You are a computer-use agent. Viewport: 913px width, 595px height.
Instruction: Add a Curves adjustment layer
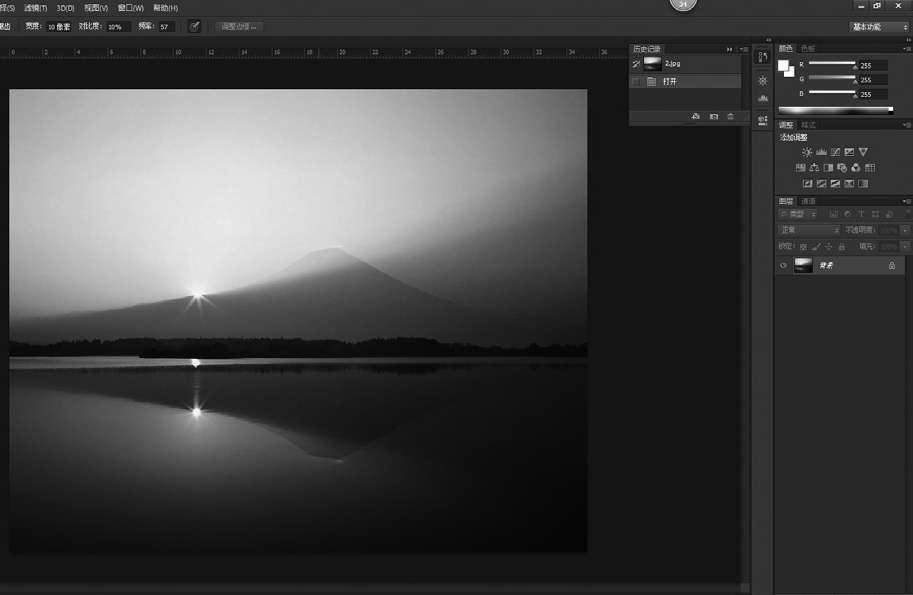coord(835,152)
